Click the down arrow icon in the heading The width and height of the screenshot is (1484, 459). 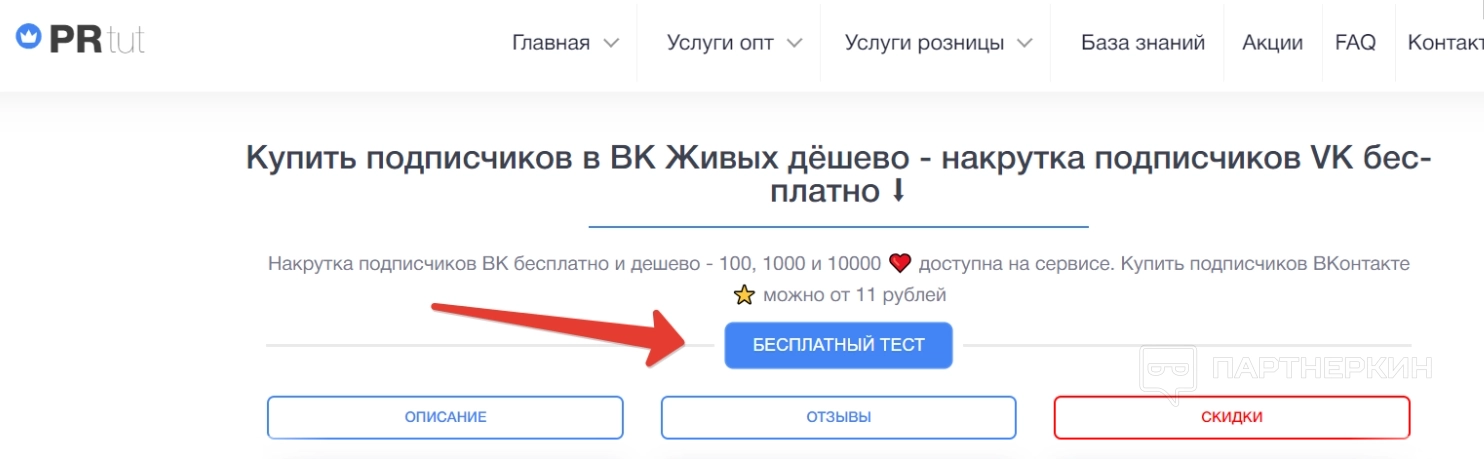(x=897, y=191)
